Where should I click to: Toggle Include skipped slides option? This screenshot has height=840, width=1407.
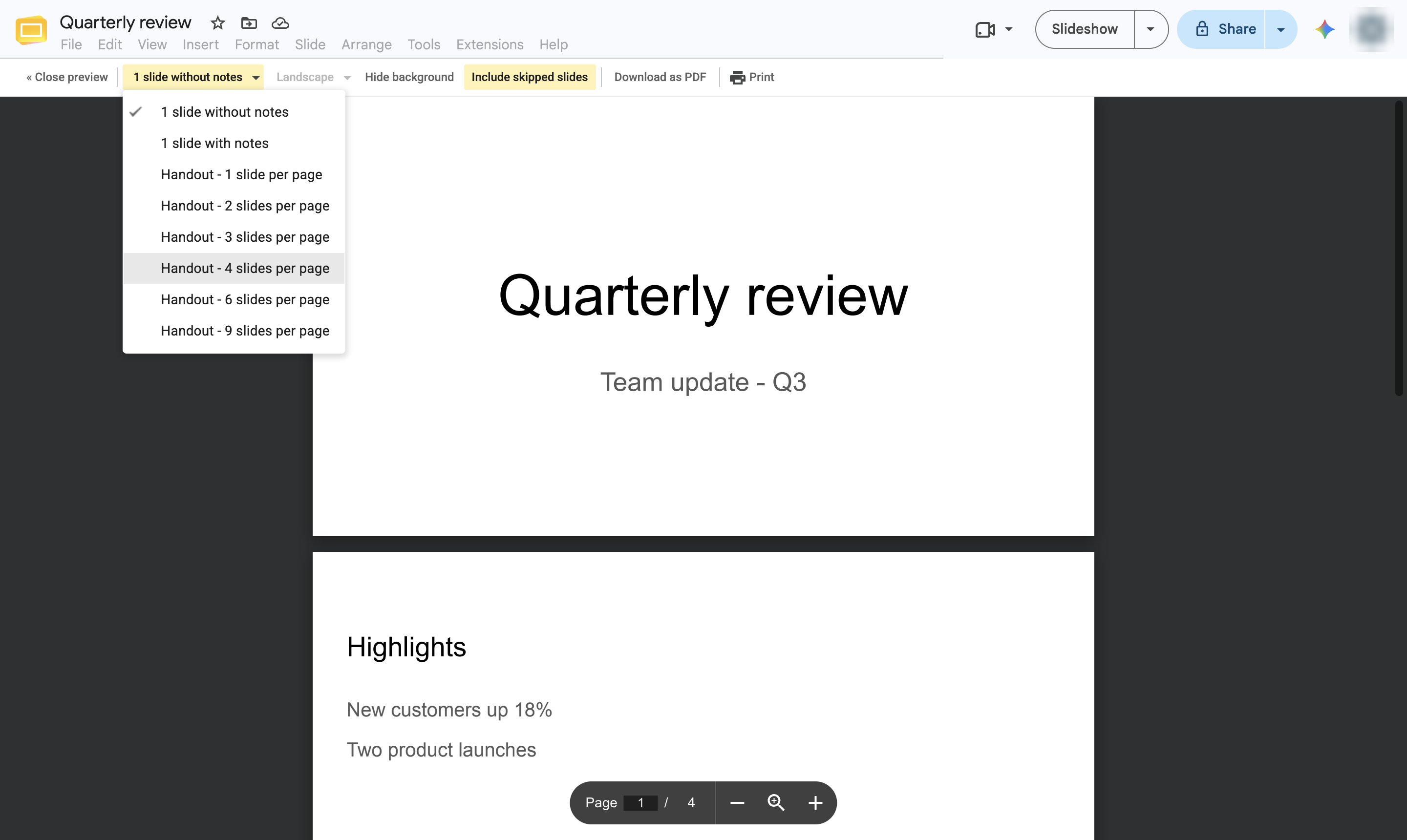[530, 77]
